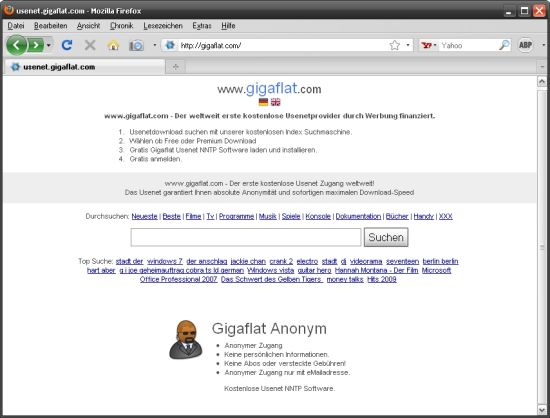
Task: Click the seventeen top search link
Action: tap(402, 261)
